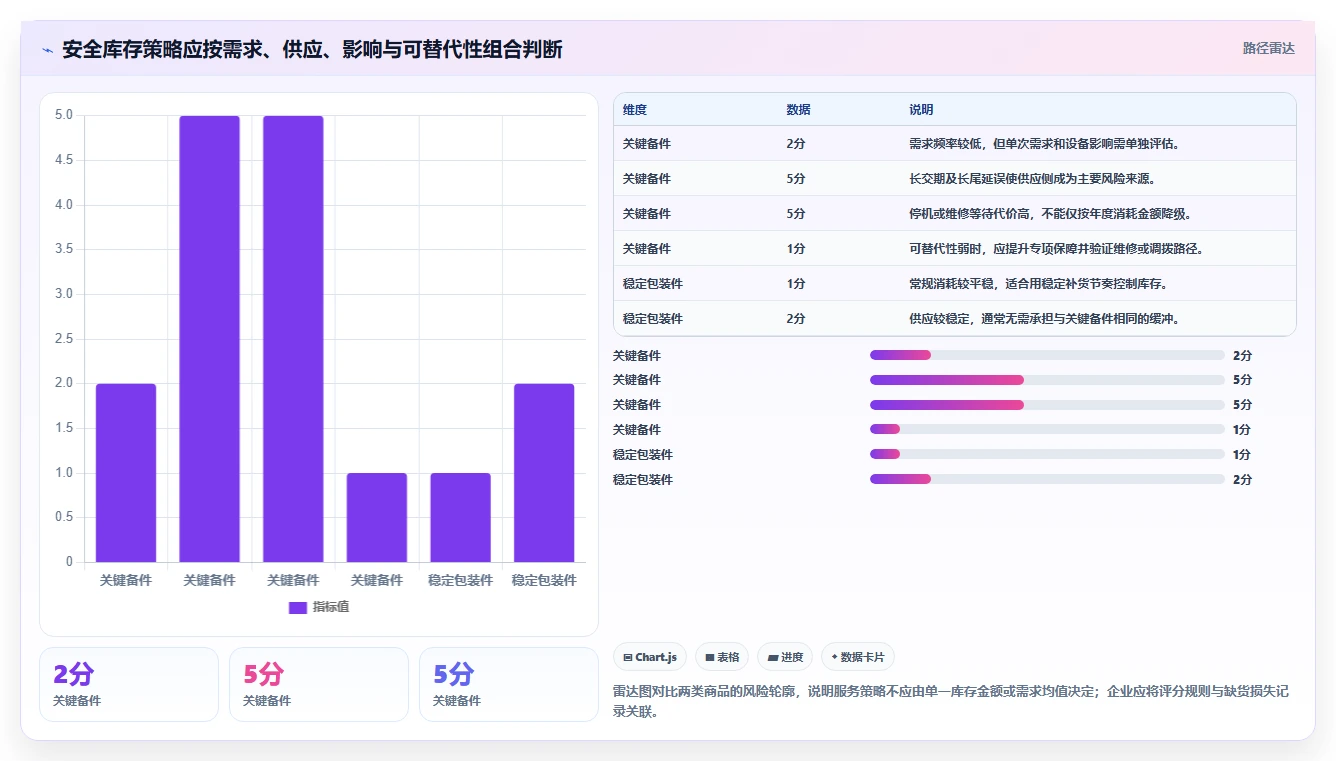Click the 维度 column header
The height and width of the screenshot is (761, 1336).
click(x=634, y=109)
